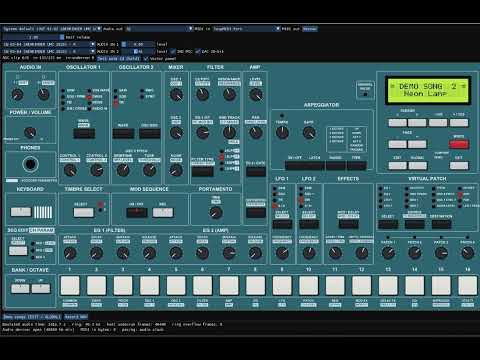Image resolution: width=480 pixels, height=360 pixels.
Task: Click the GLOBAL button below the display
Action: [417, 166]
